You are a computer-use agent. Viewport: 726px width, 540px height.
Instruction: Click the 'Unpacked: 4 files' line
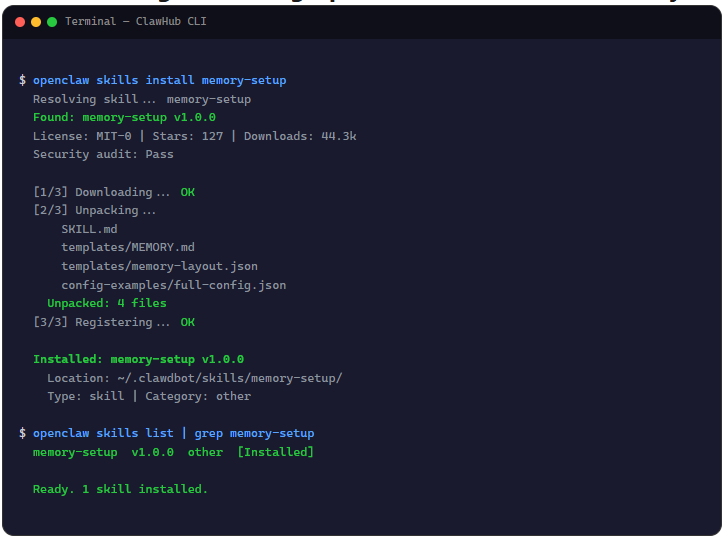point(106,303)
